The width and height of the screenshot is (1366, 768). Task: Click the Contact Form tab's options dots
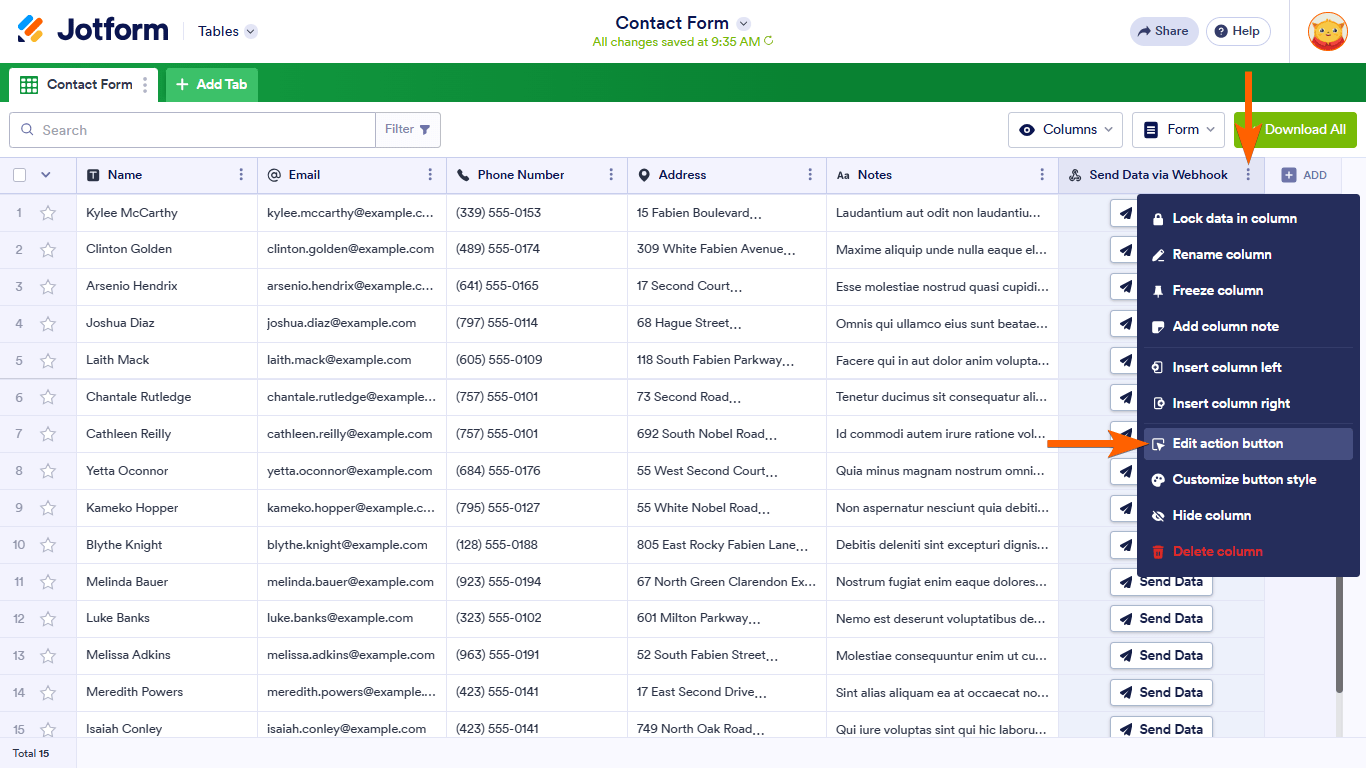click(x=145, y=85)
